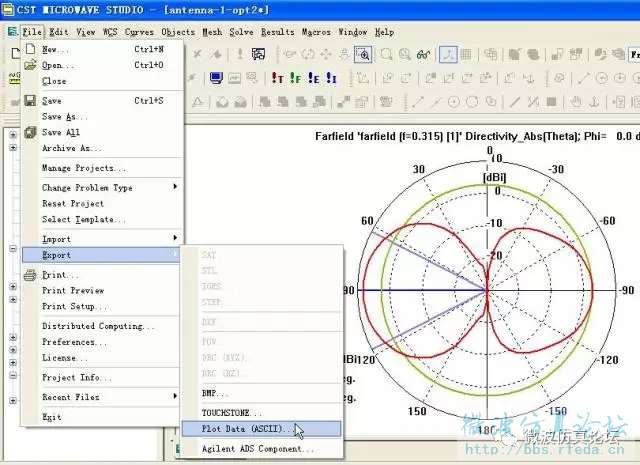Viewport: 640px width, 465px height.
Task: Open Manage Projects... dialog
Action: (x=102, y=168)
